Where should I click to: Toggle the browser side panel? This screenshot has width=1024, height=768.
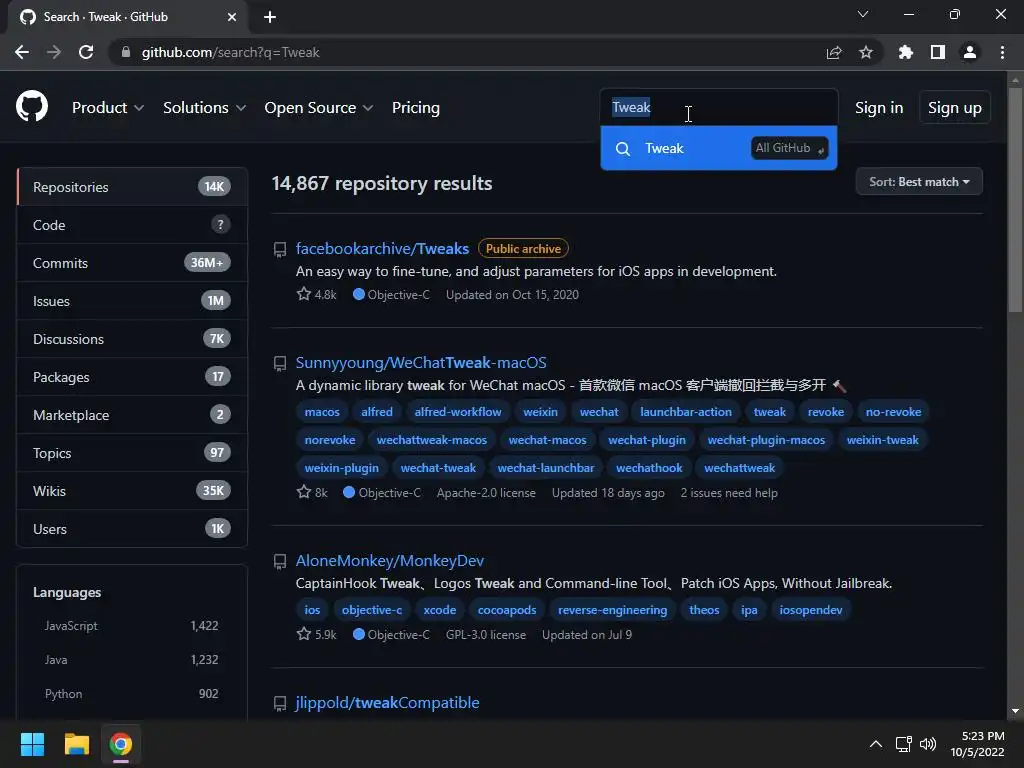pos(938,52)
